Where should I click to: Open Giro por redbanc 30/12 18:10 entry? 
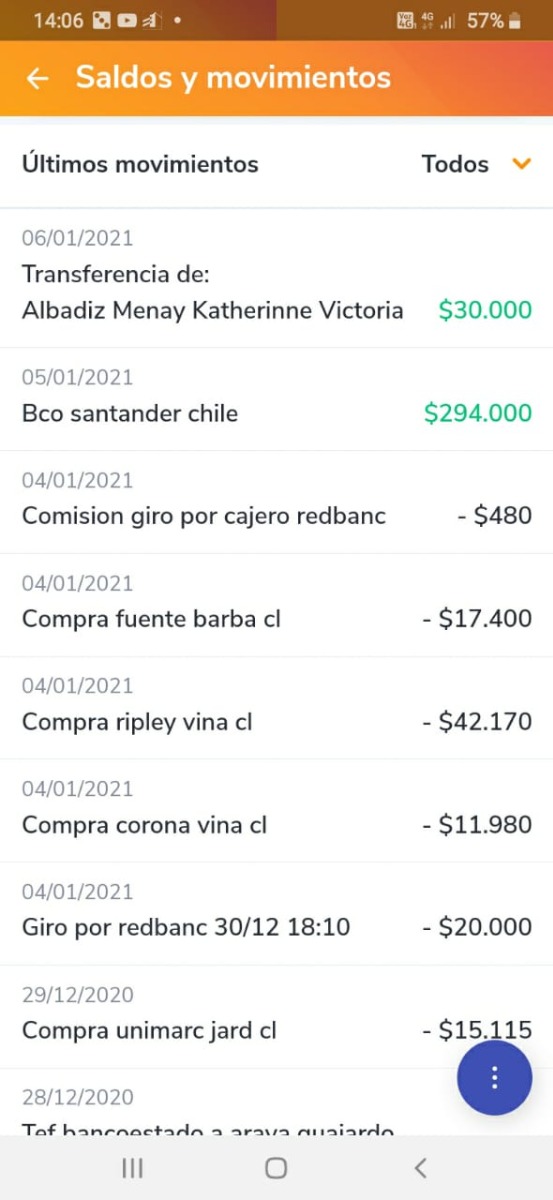[276, 914]
